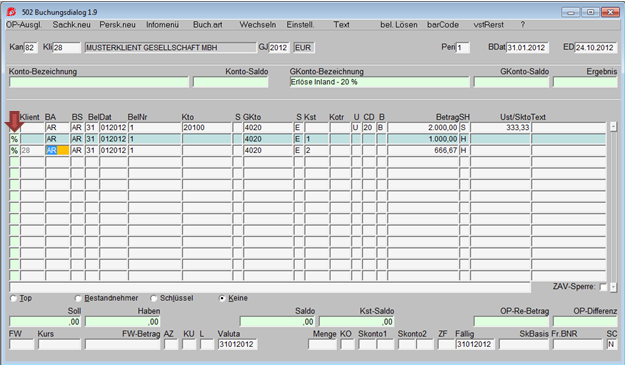
Task: Click the Kurs field
Action: (x=59, y=345)
